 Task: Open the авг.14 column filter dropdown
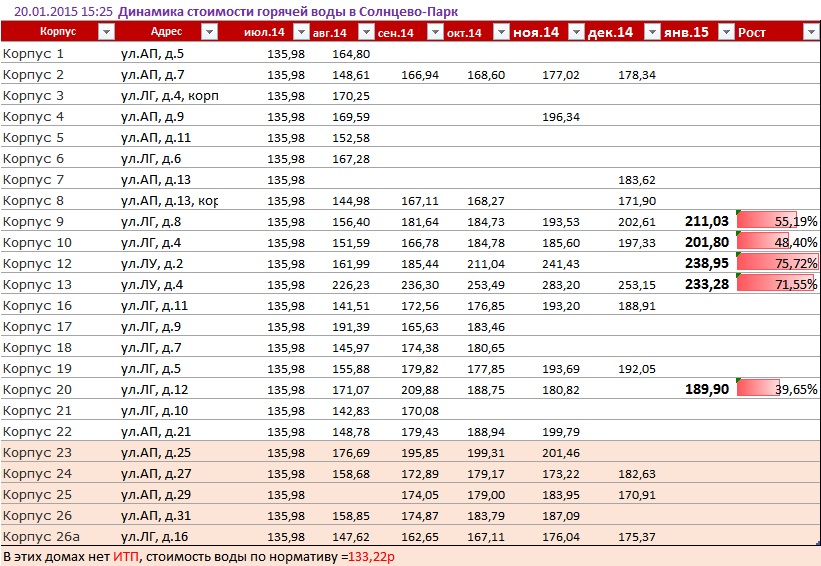coord(366,32)
